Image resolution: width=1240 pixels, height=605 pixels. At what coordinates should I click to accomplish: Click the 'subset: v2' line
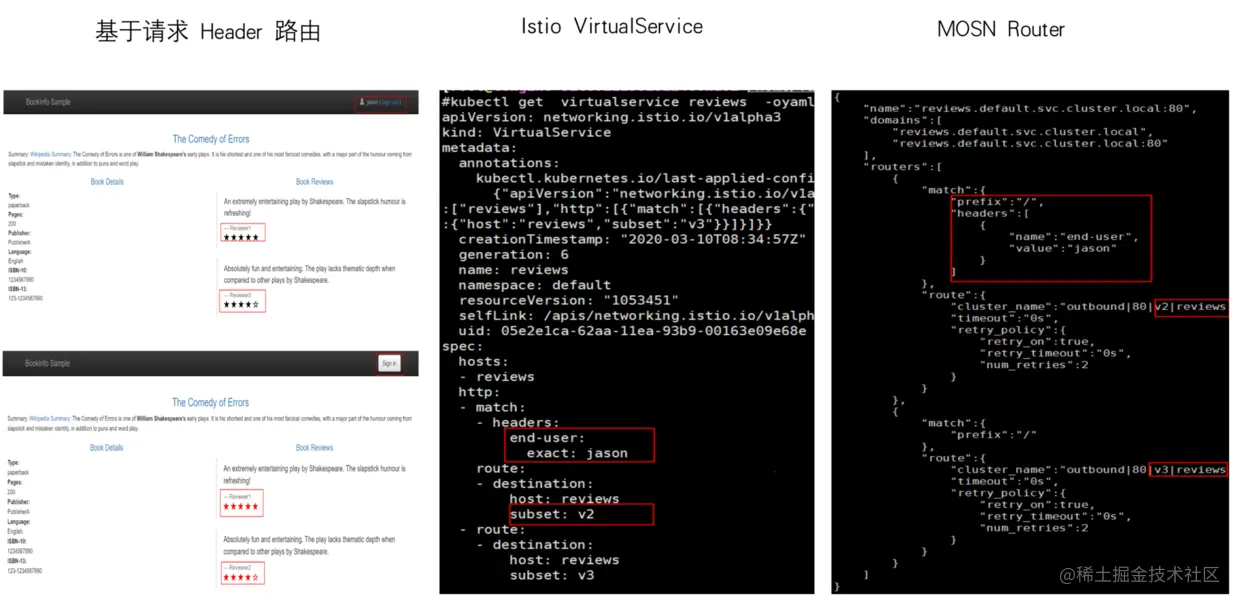pos(552,514)
